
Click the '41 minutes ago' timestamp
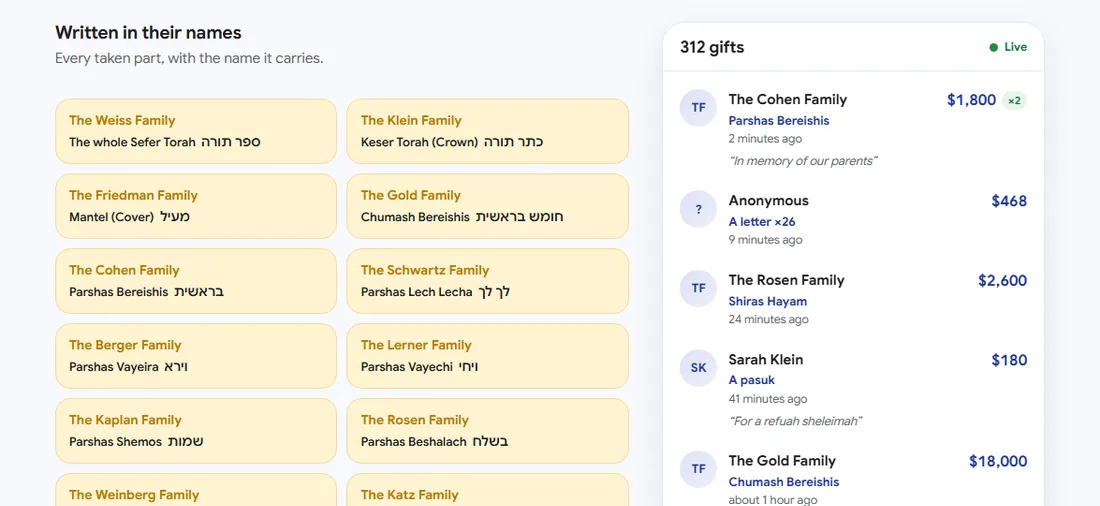pos(767,399)
